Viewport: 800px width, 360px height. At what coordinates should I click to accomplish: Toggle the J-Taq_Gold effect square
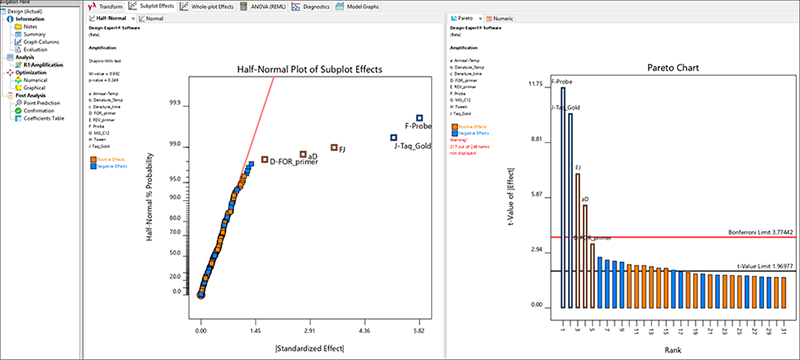(393, 138)
